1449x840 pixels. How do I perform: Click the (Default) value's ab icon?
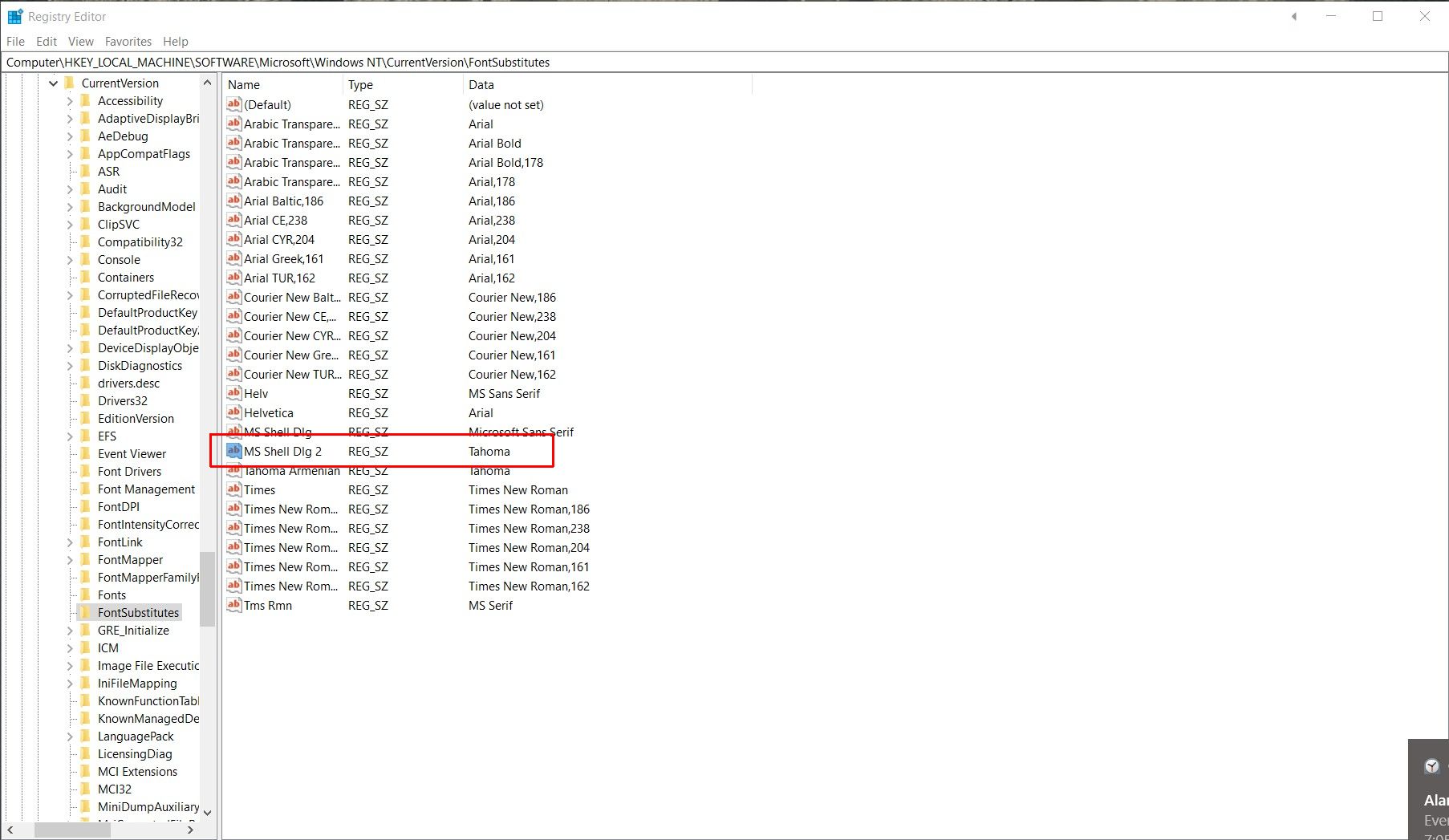pos(233,104)
